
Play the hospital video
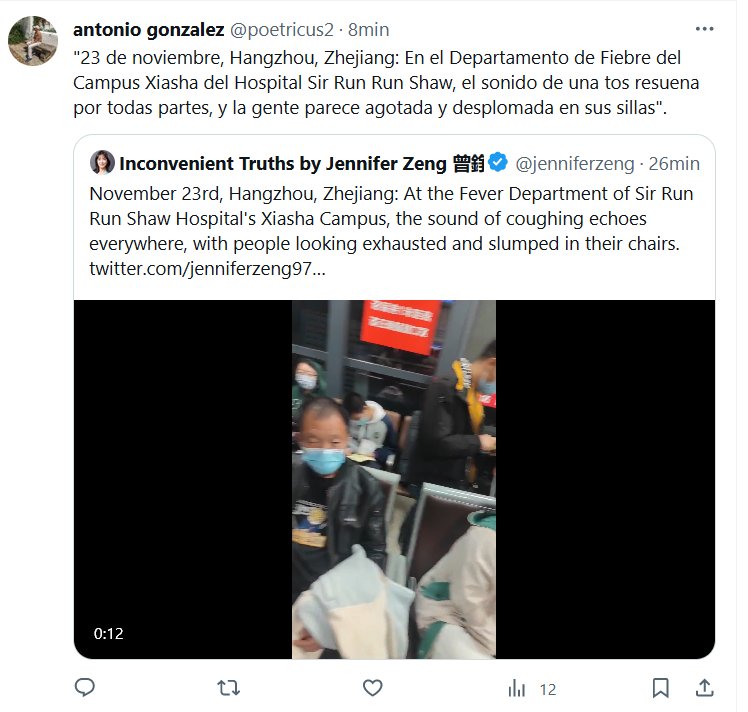pyautogui.click(x=394, y=479)
